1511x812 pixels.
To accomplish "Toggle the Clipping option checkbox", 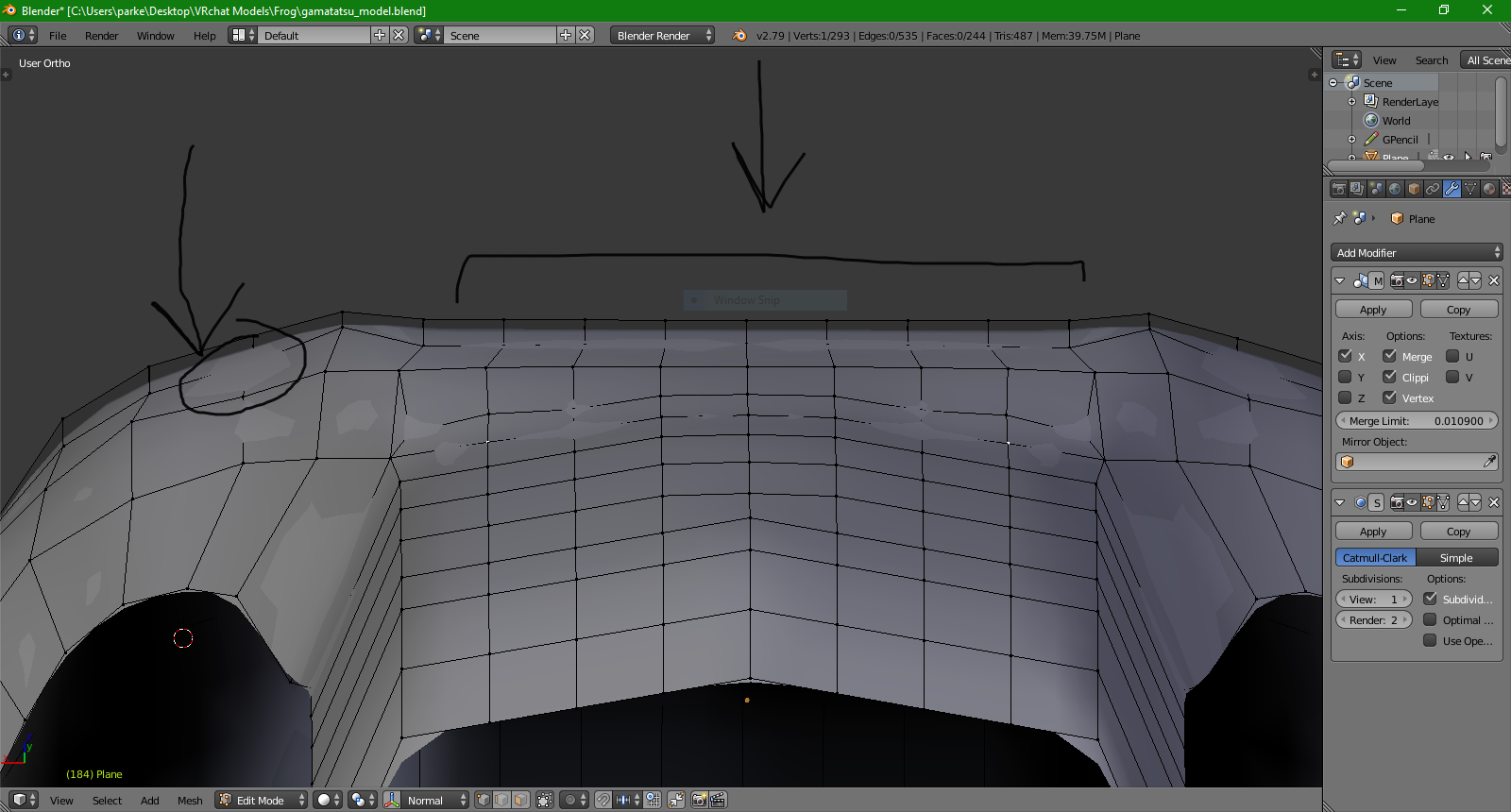I will [1389, 377].
